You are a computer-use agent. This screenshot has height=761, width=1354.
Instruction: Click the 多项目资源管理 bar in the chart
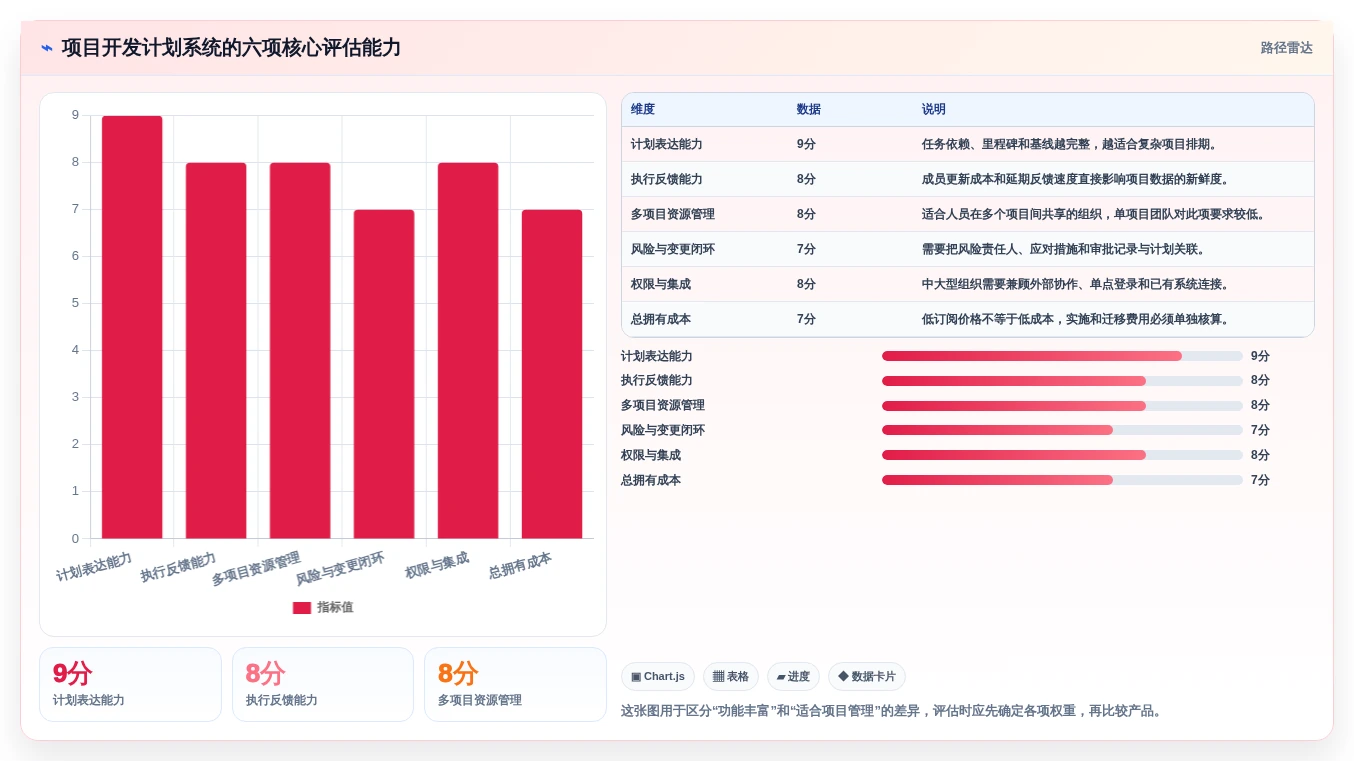300,350
